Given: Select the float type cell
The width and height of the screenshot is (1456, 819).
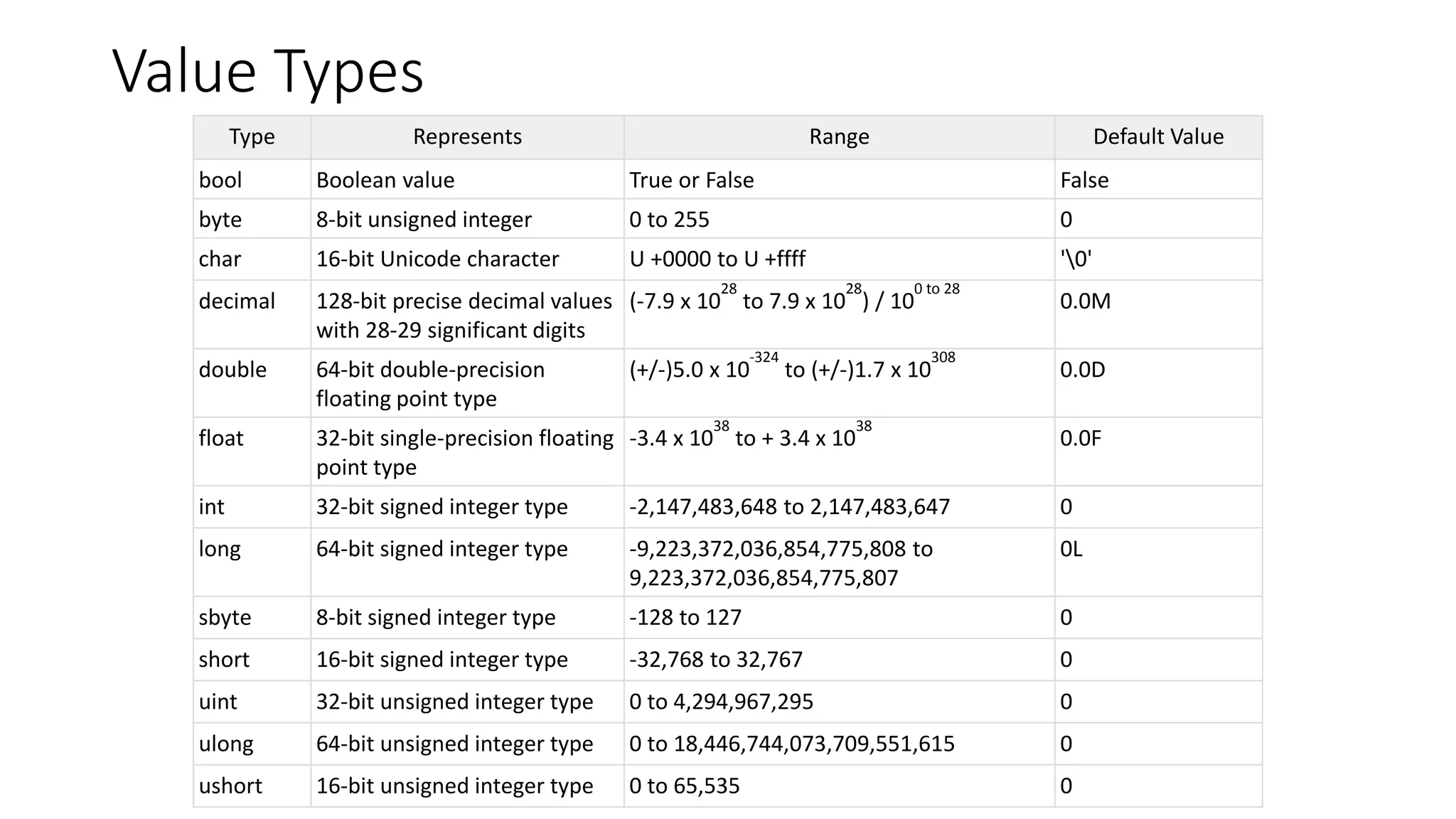Looking at the screenshot, I should [221, 438].
